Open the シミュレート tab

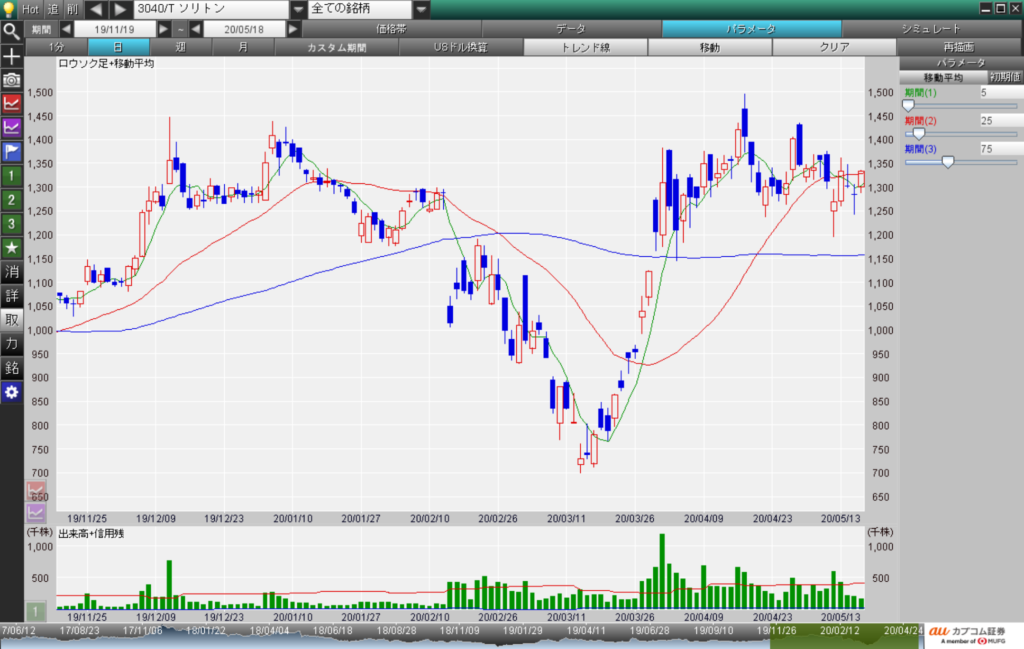(x=957, y=29)
